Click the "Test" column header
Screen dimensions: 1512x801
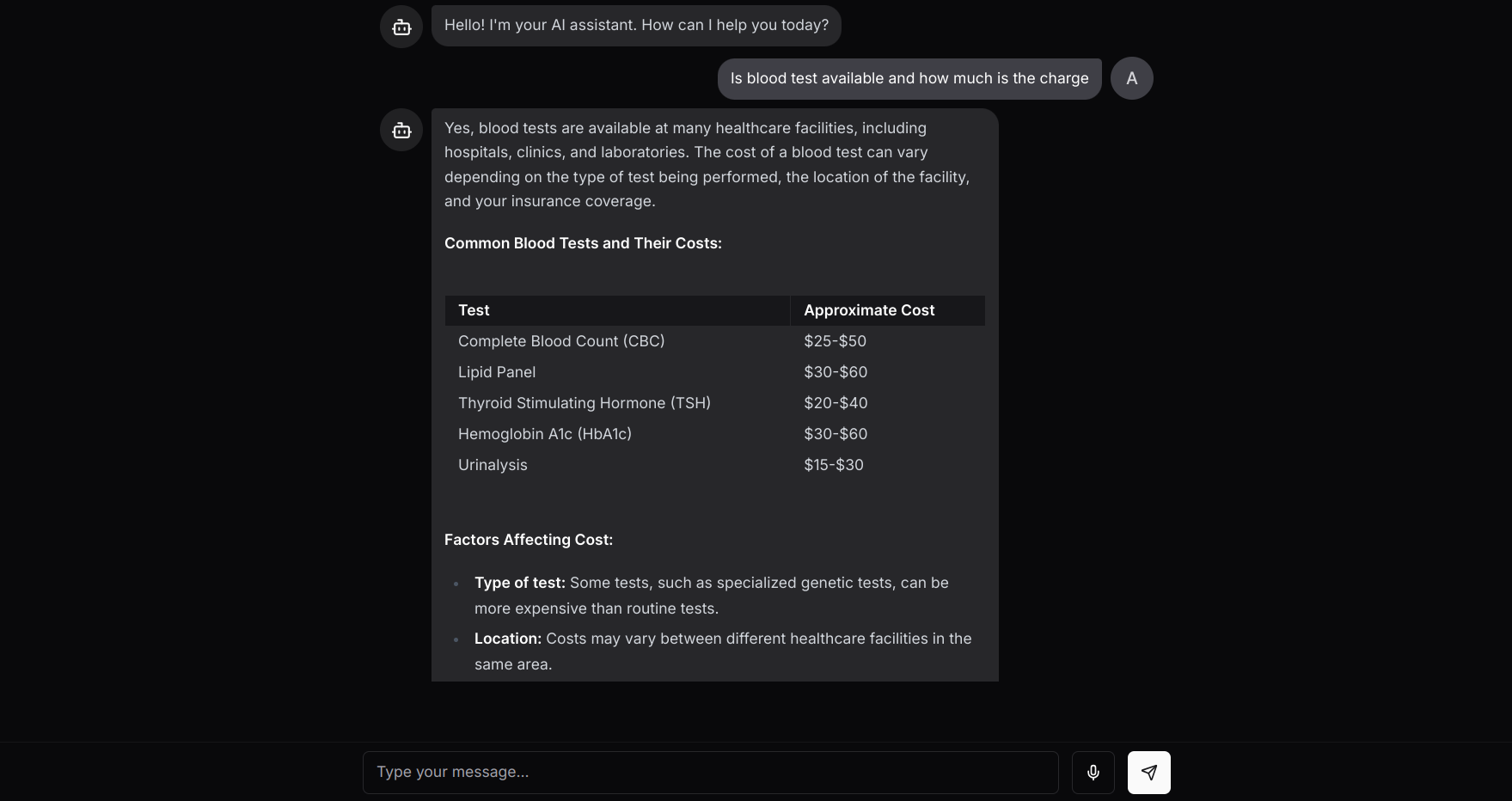[x=474, y=310]
